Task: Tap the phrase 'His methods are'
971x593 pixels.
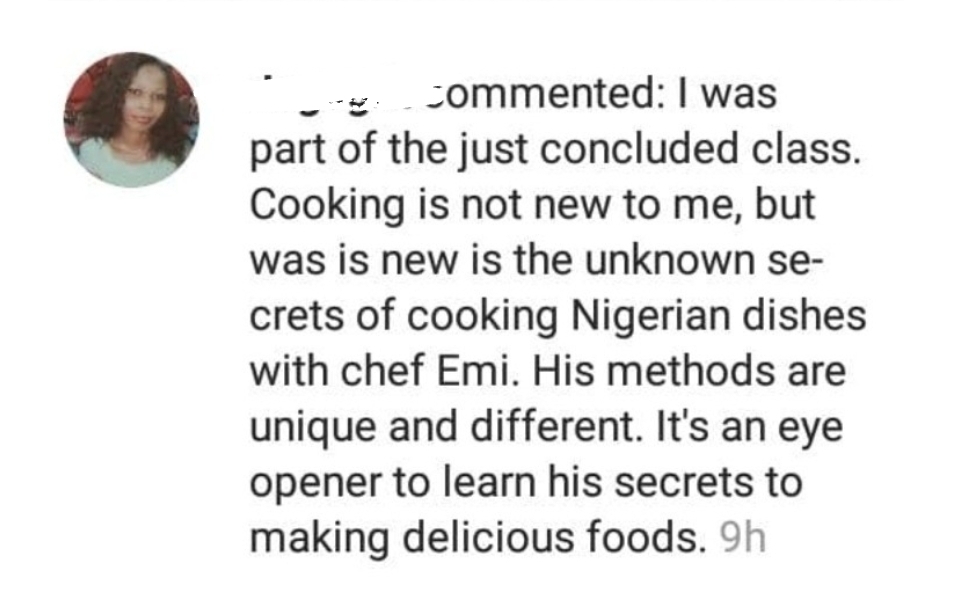Action: [x=689, y=371]
